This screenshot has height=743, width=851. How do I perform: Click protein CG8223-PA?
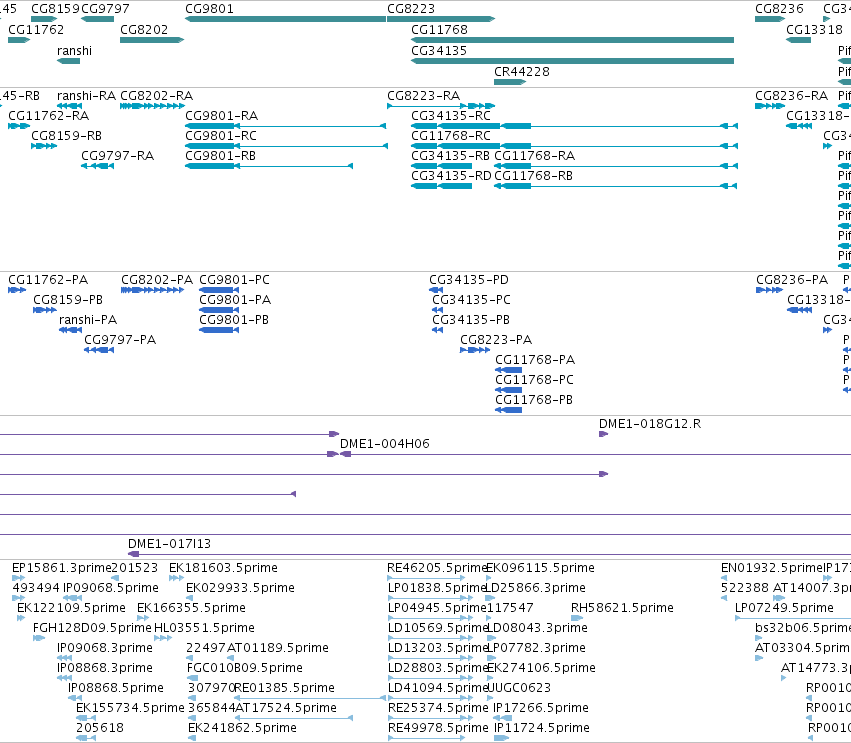(496, 340)
